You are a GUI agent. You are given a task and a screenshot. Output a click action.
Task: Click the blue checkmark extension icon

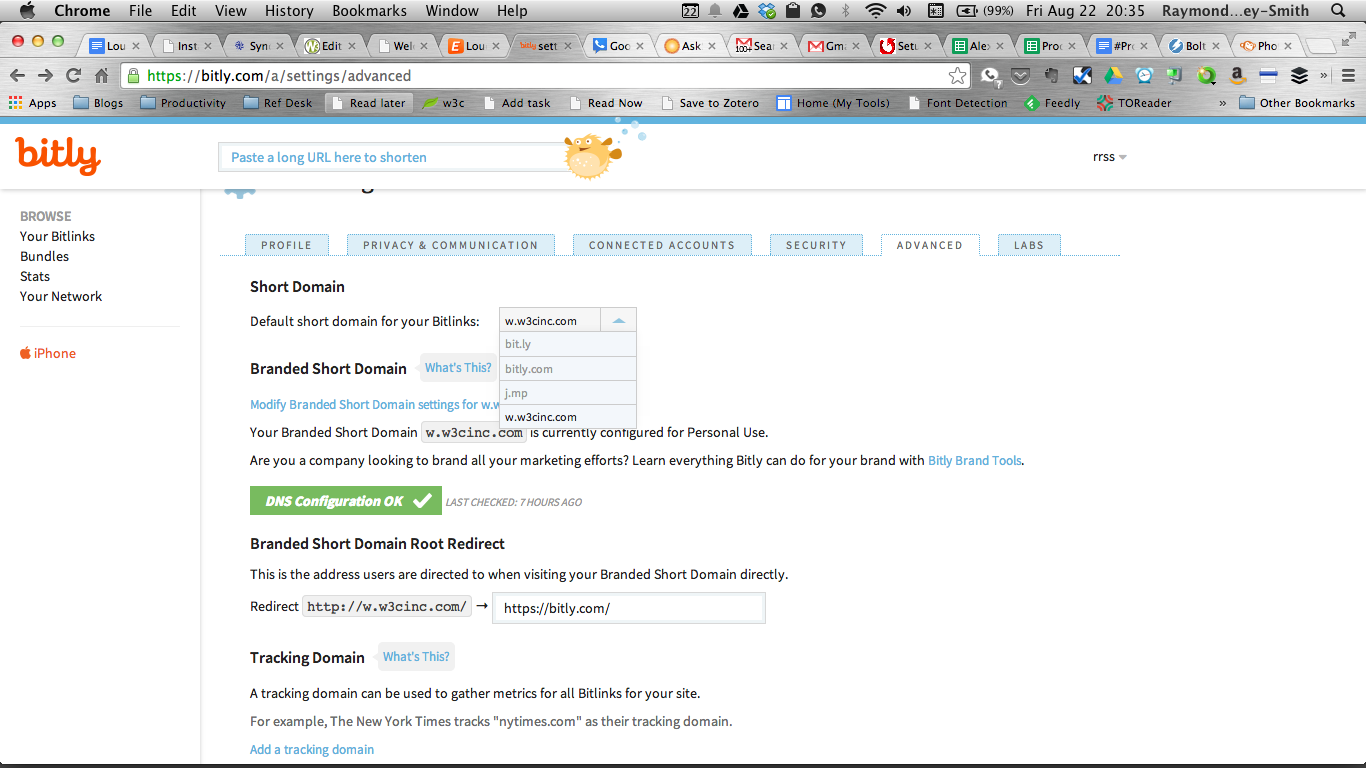1082,75
